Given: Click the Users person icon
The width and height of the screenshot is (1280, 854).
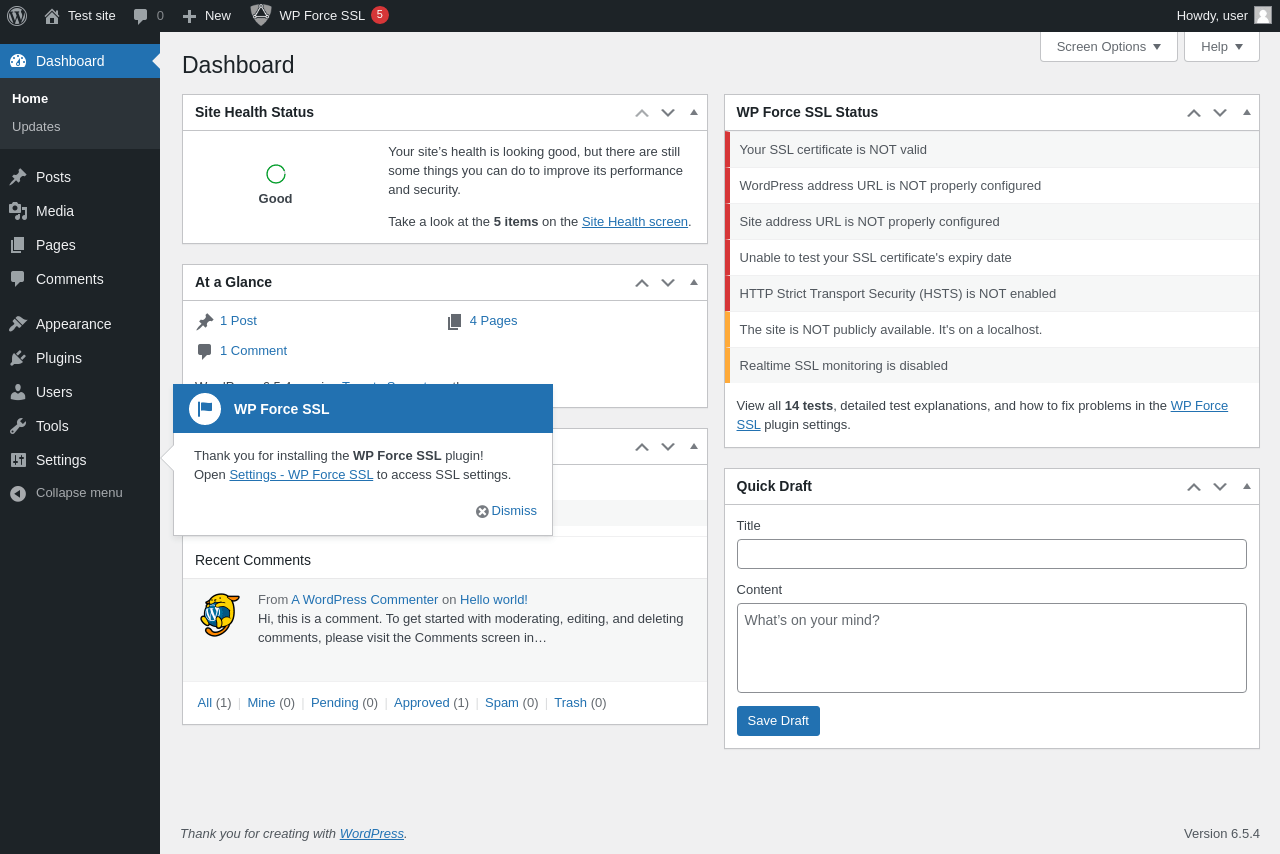Looking at the screenshot, I should pos(18,392).
